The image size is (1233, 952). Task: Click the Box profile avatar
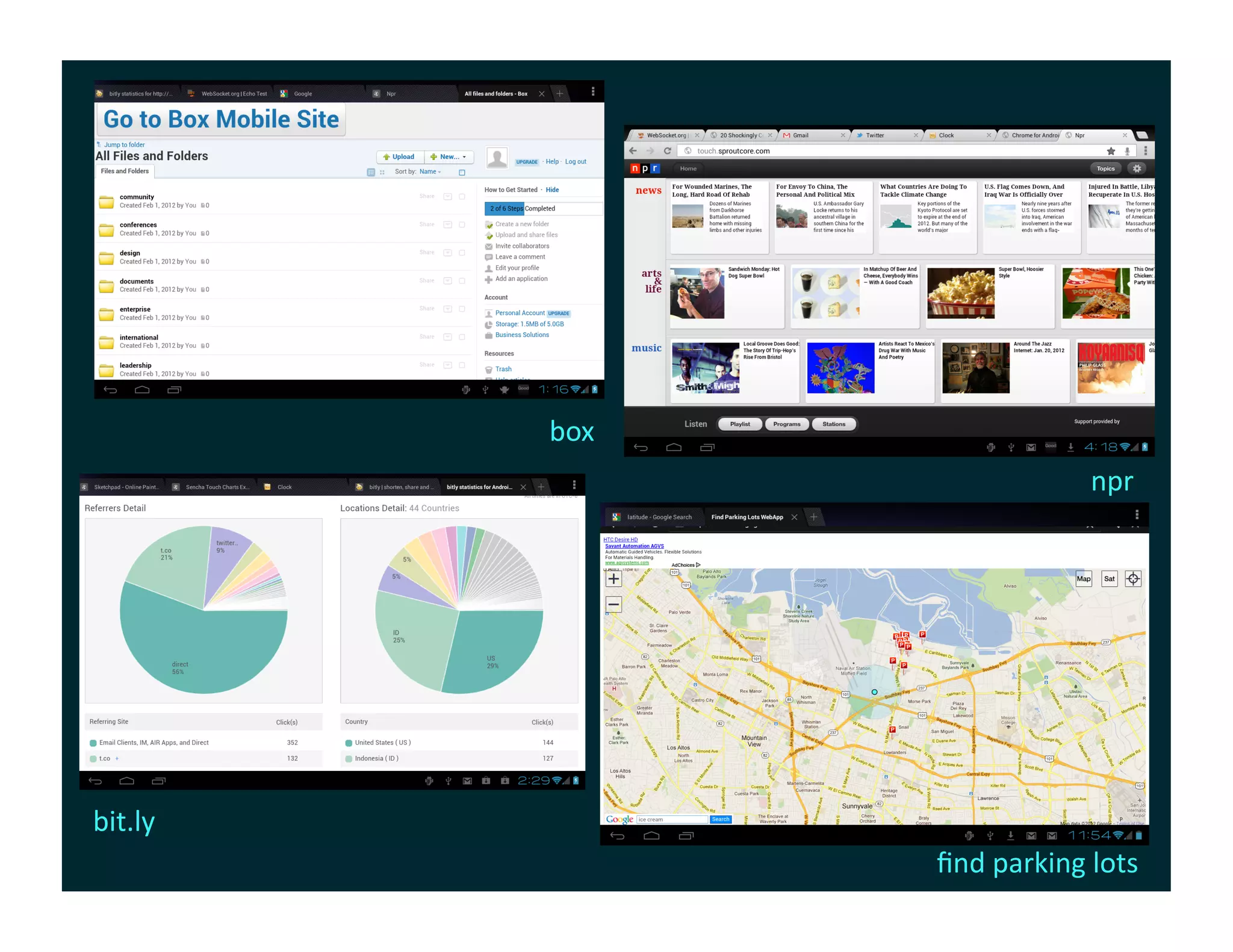pos(497,158)
